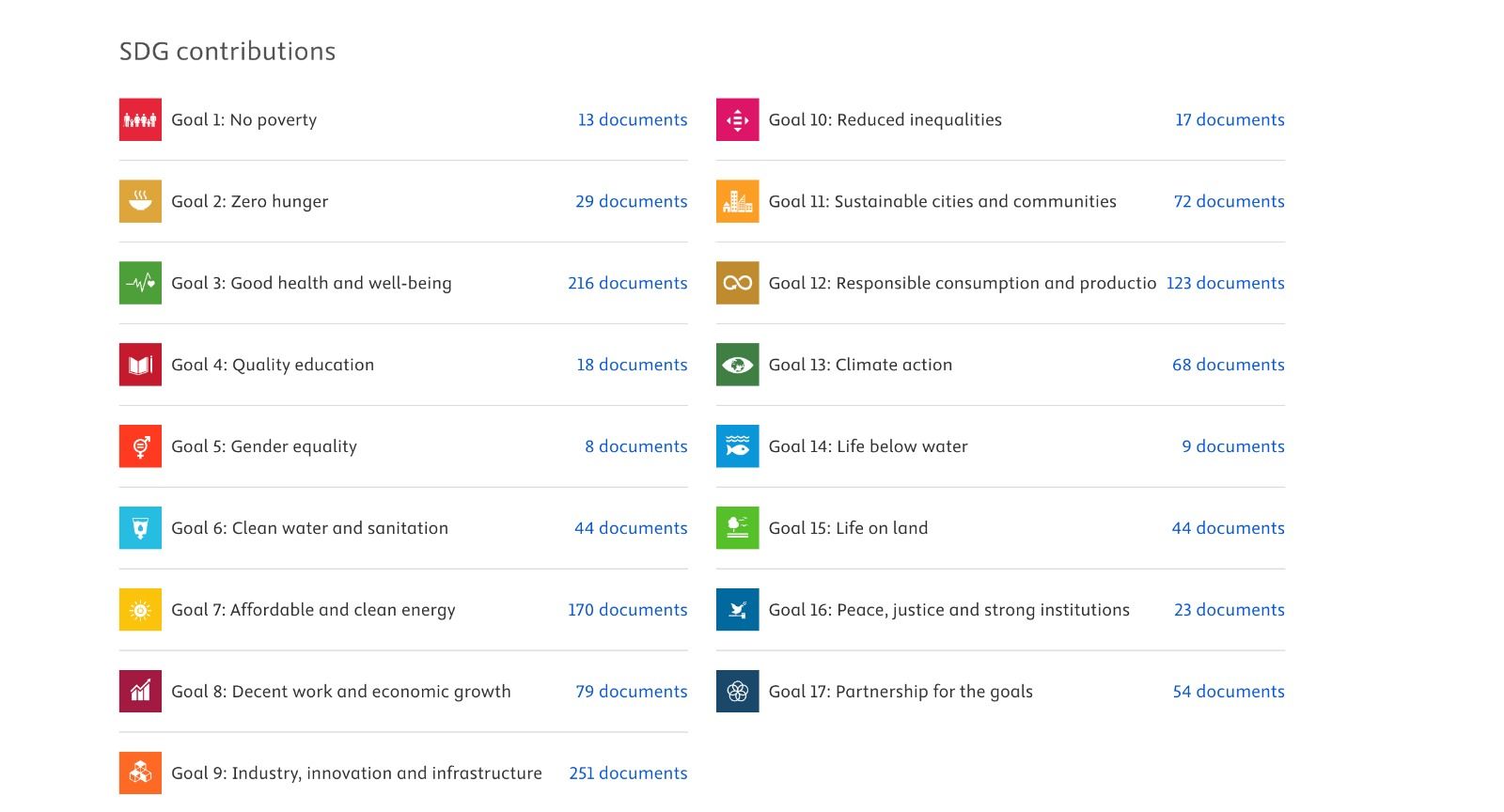Click Goal 8: Decent work and economic growth
The height and width of the screenshot is (812, 1504).
click(340, 692)
